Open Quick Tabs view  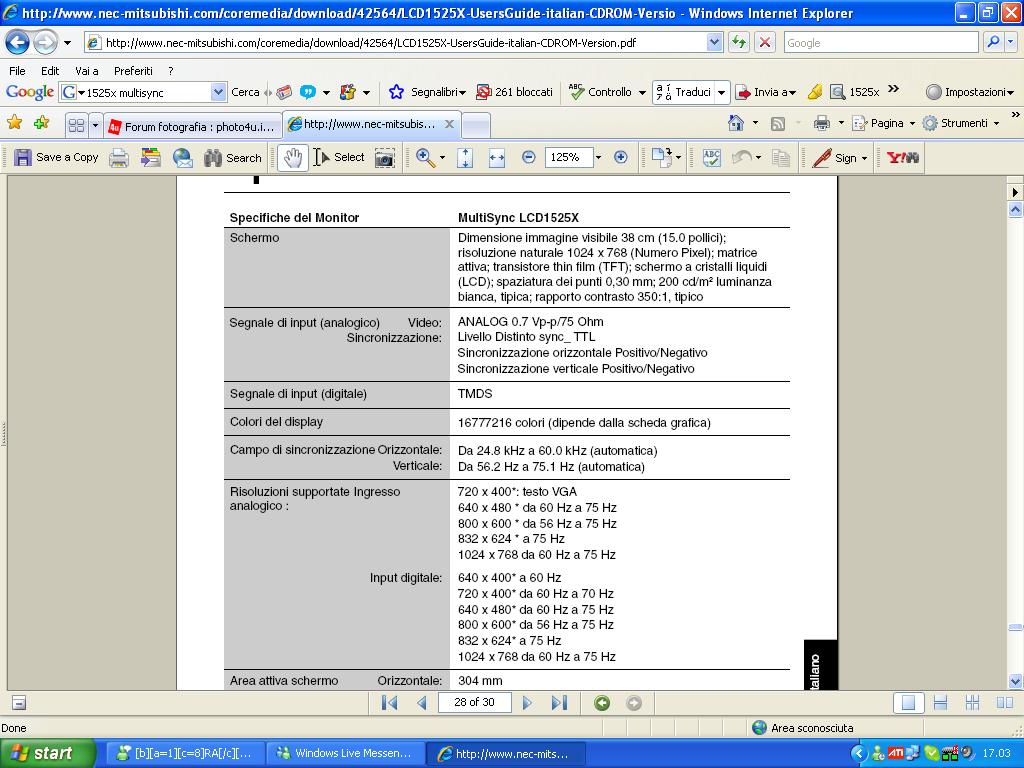(76, 125)
